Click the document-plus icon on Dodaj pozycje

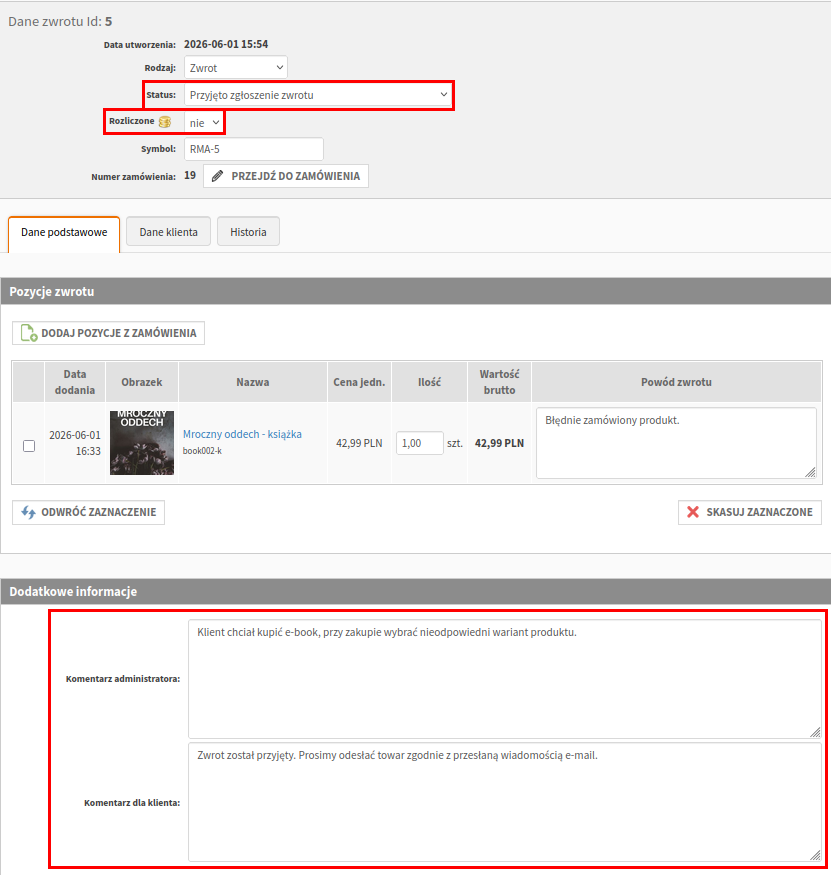coord(28,333)
